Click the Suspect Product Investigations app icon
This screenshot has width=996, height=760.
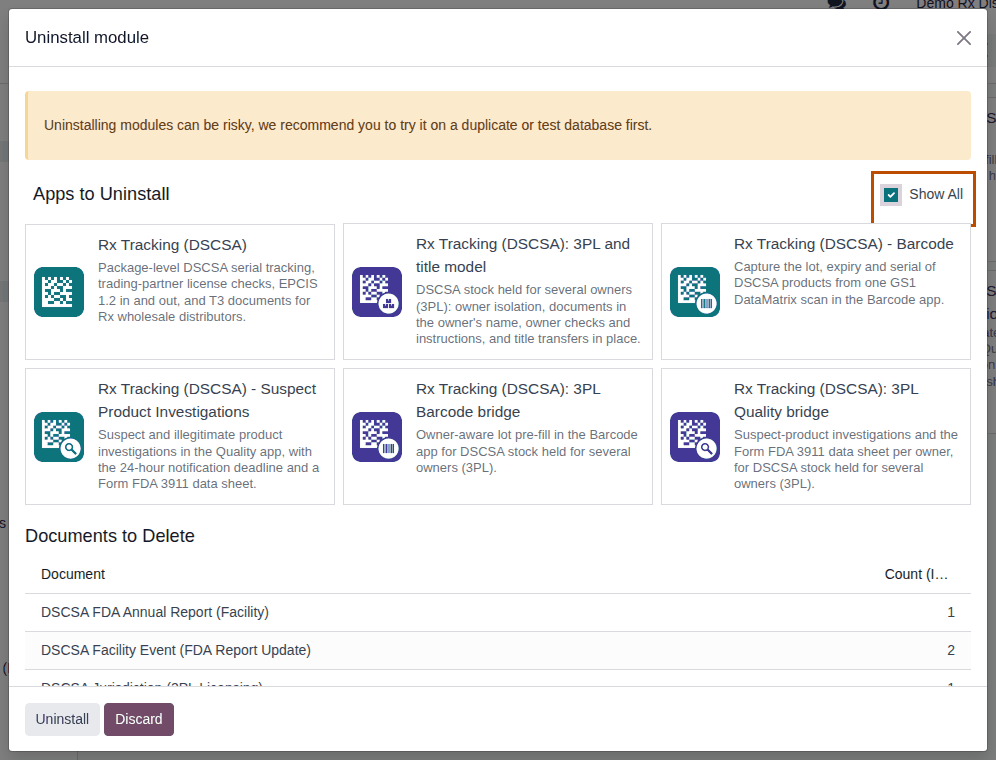pos(59,437)
